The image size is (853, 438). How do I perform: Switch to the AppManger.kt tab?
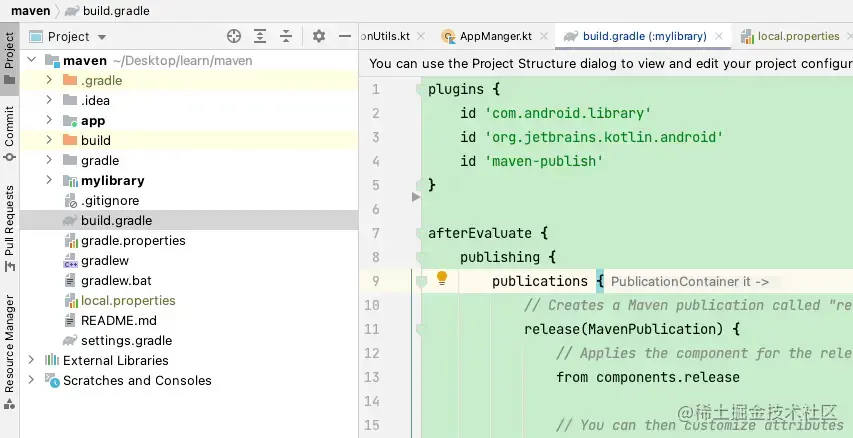tap(488, 36)
